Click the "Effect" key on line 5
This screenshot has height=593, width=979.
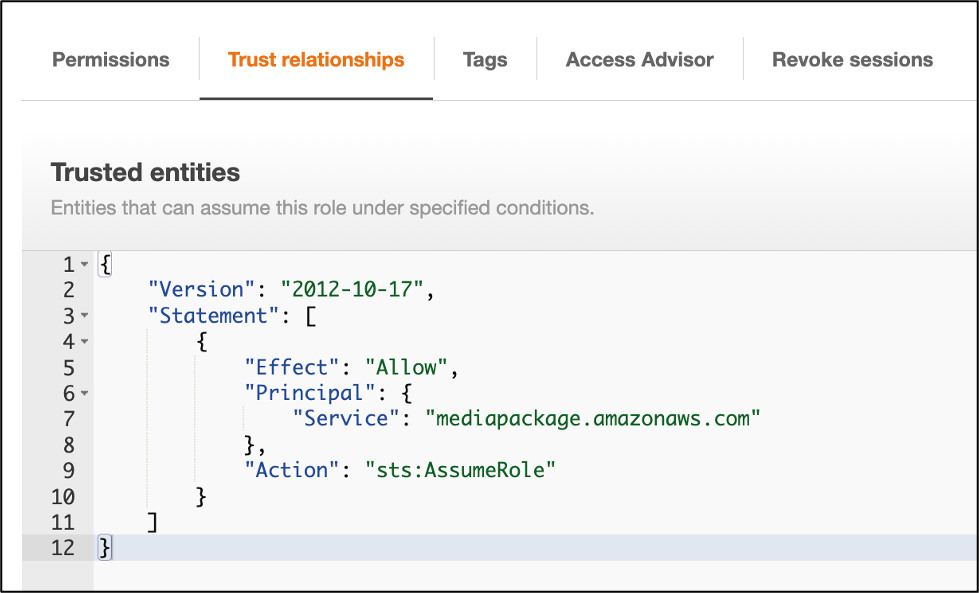click(292, 368)
